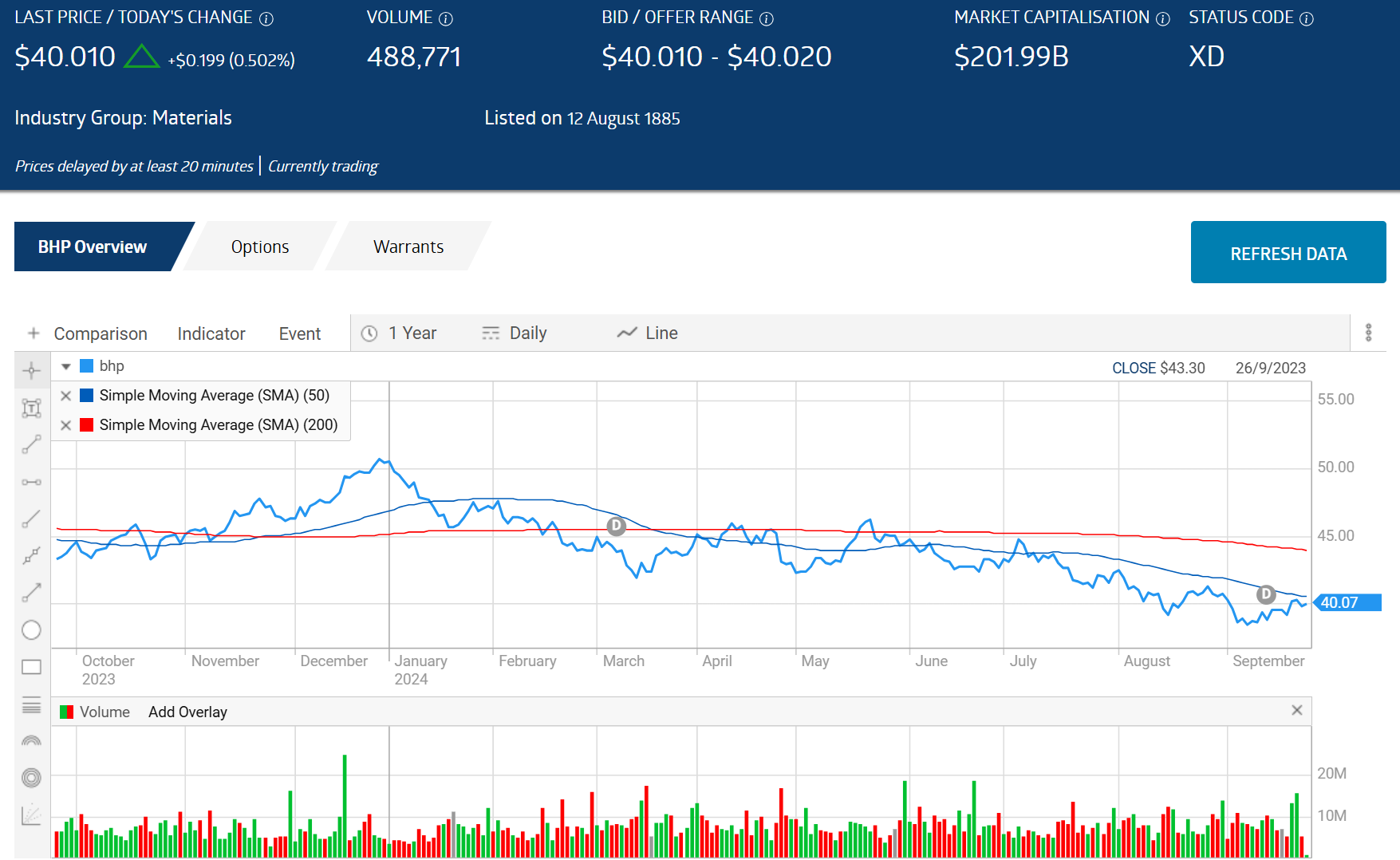Viewport: 1400px width, 860px height.
Task: Pick the circle shape tool
Action: 31,630
